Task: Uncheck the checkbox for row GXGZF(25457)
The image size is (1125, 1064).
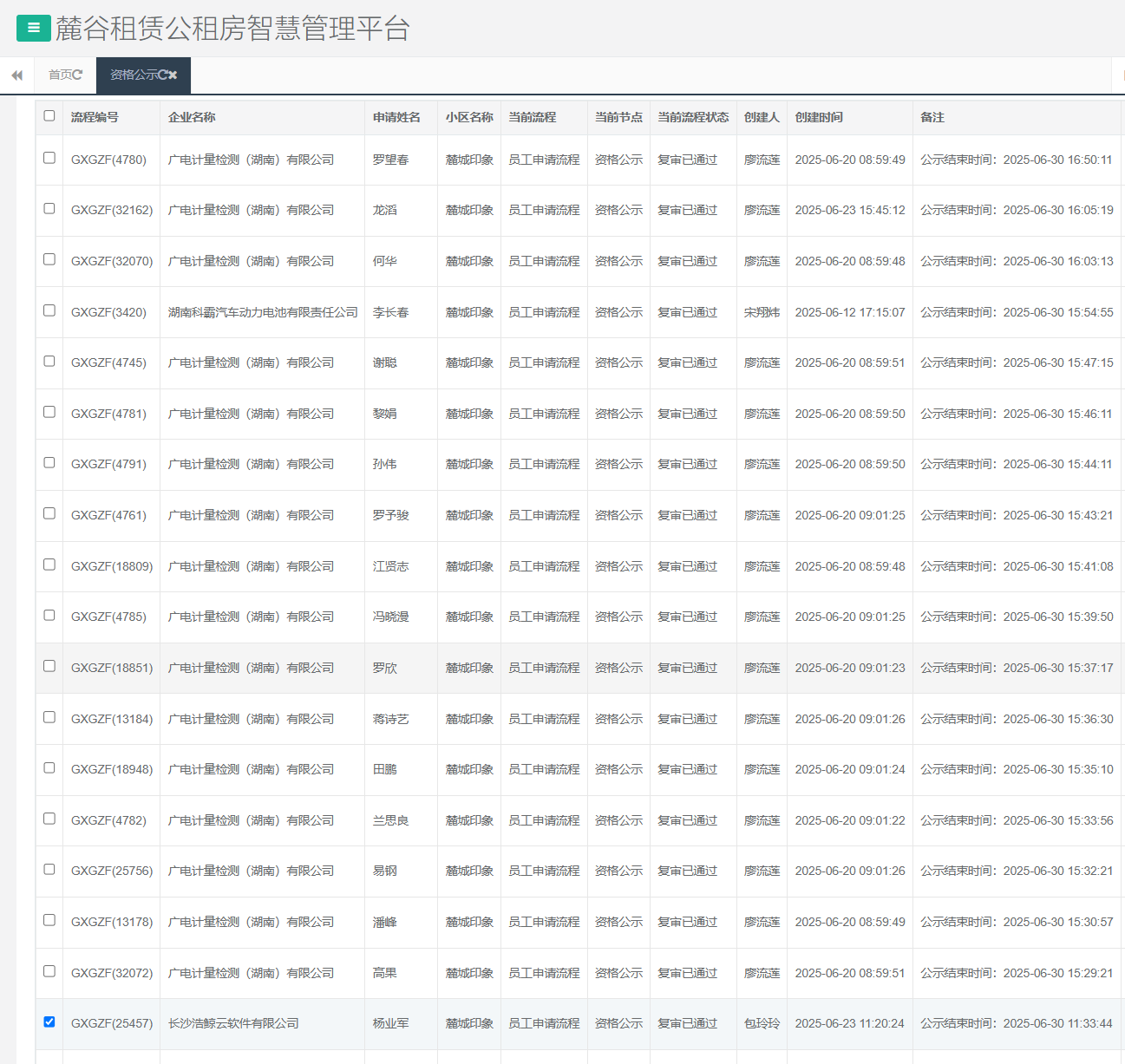Action: (49, 1022)
